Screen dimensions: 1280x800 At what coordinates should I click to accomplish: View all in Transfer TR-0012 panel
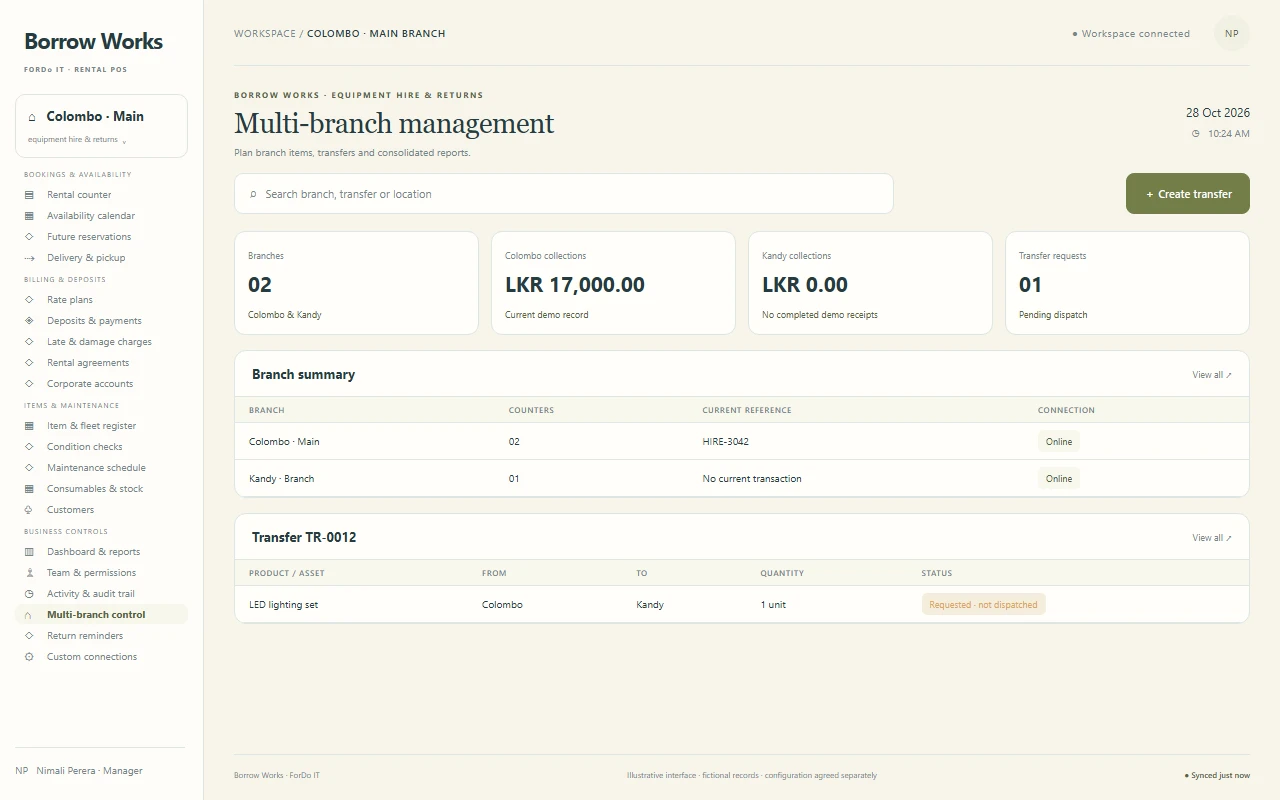tap(1212, 538)
